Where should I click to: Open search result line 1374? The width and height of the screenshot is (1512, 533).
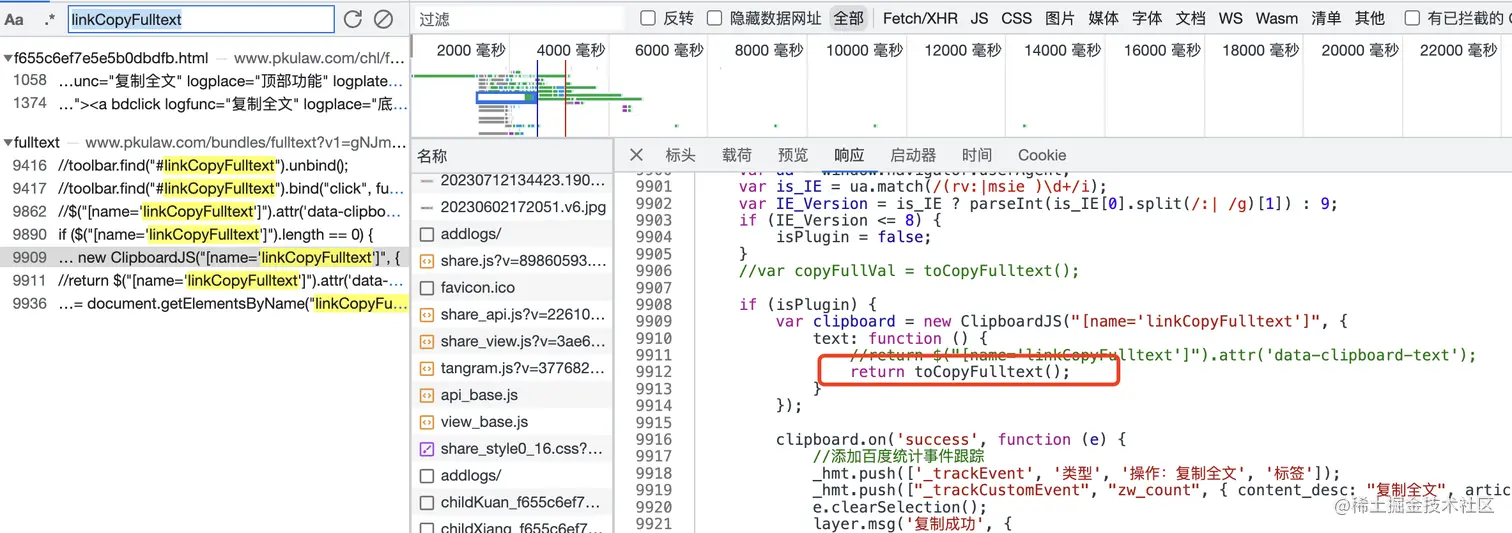(205, 103)
